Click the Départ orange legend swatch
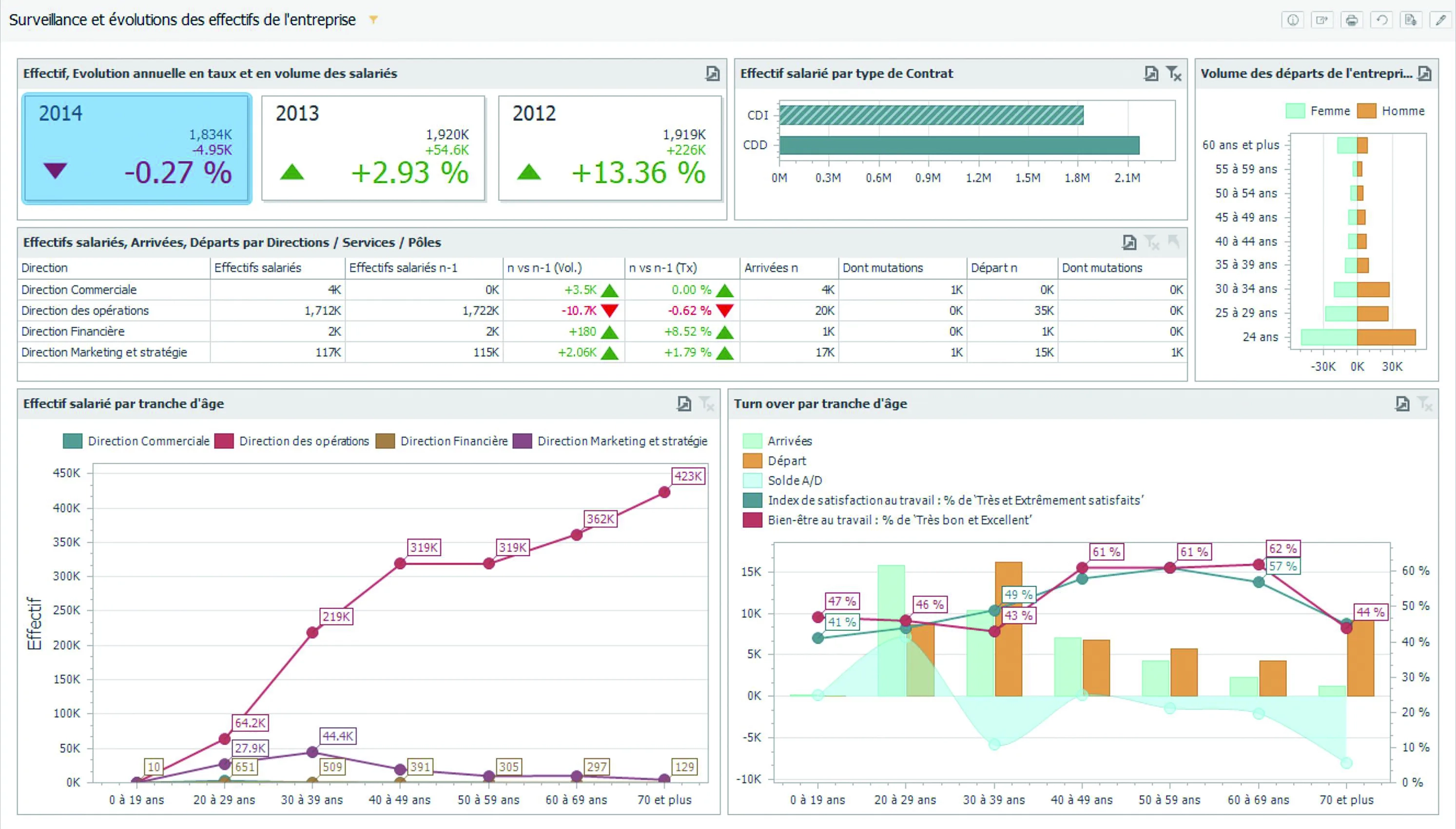The image size is (1456, 829). click(x=752, y=461)
